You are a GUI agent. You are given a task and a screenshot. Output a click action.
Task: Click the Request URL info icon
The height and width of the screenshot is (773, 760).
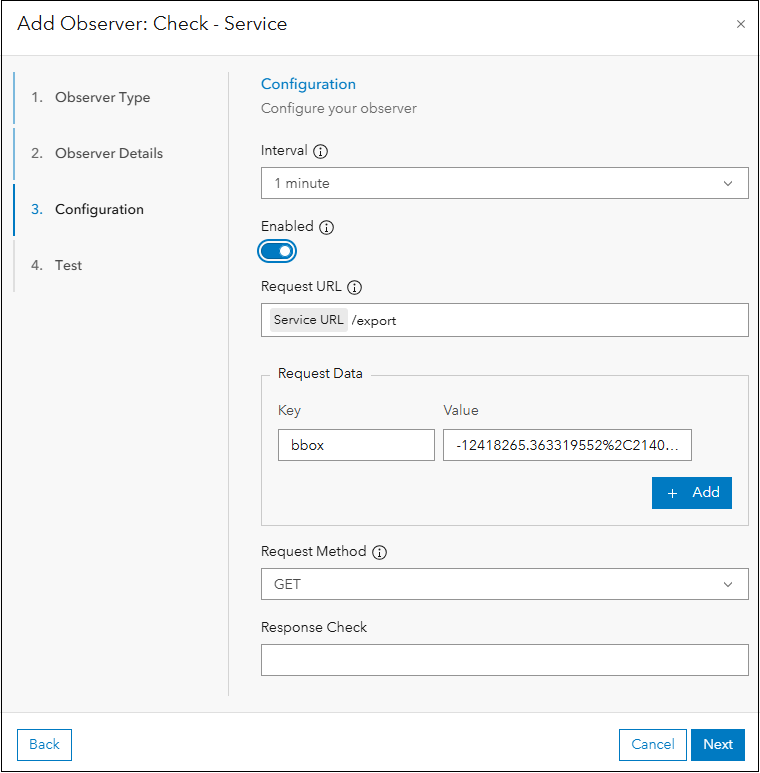click(x=354, y=287)
